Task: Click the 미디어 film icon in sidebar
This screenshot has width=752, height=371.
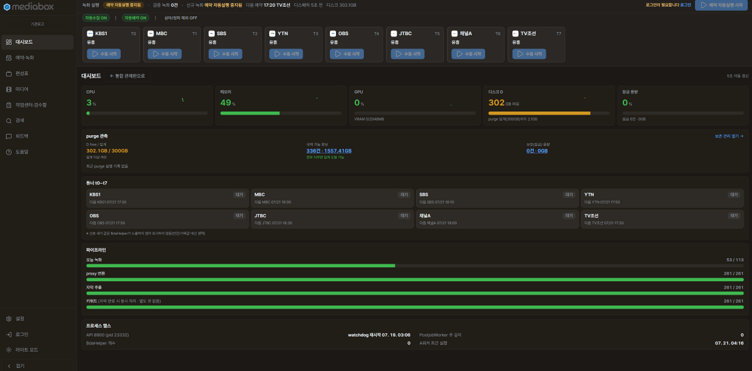Action: pos(9,89)
